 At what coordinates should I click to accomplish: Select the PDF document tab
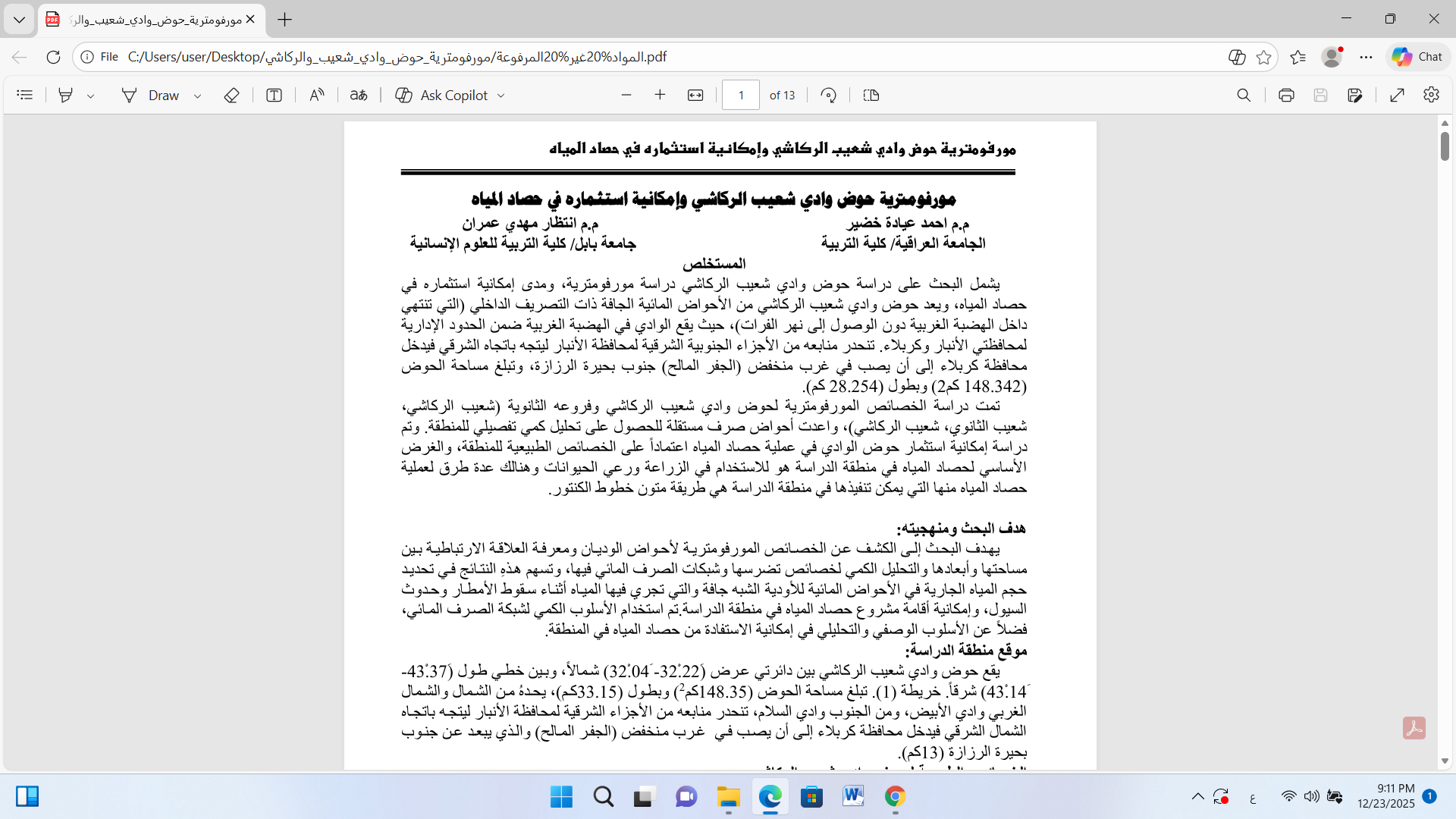click(152, 20)
